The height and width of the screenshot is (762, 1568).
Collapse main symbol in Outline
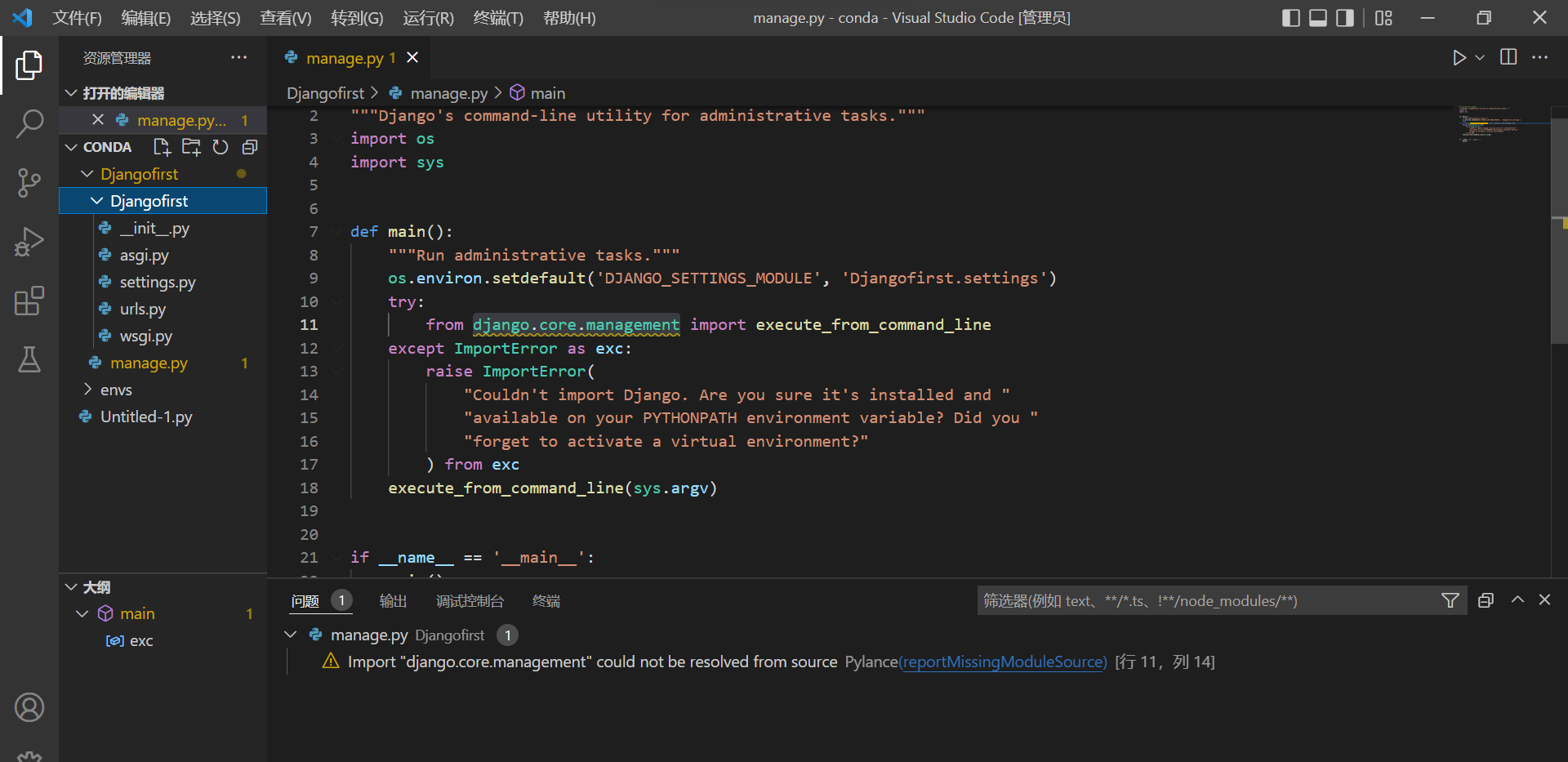[x=82, y=613]
